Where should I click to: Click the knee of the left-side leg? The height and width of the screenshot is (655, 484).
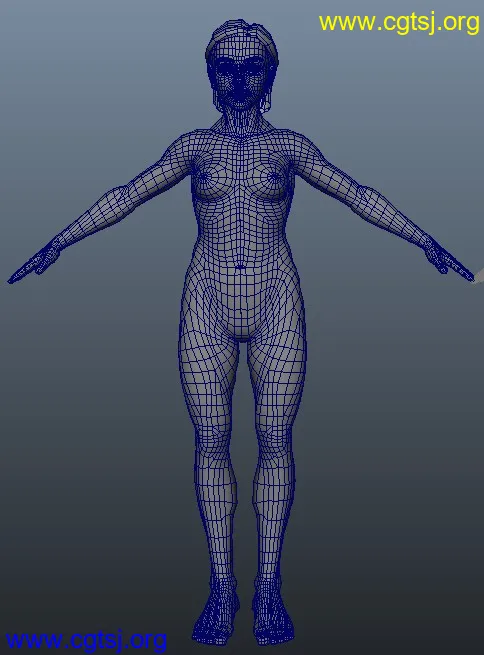tap(214, 445)
